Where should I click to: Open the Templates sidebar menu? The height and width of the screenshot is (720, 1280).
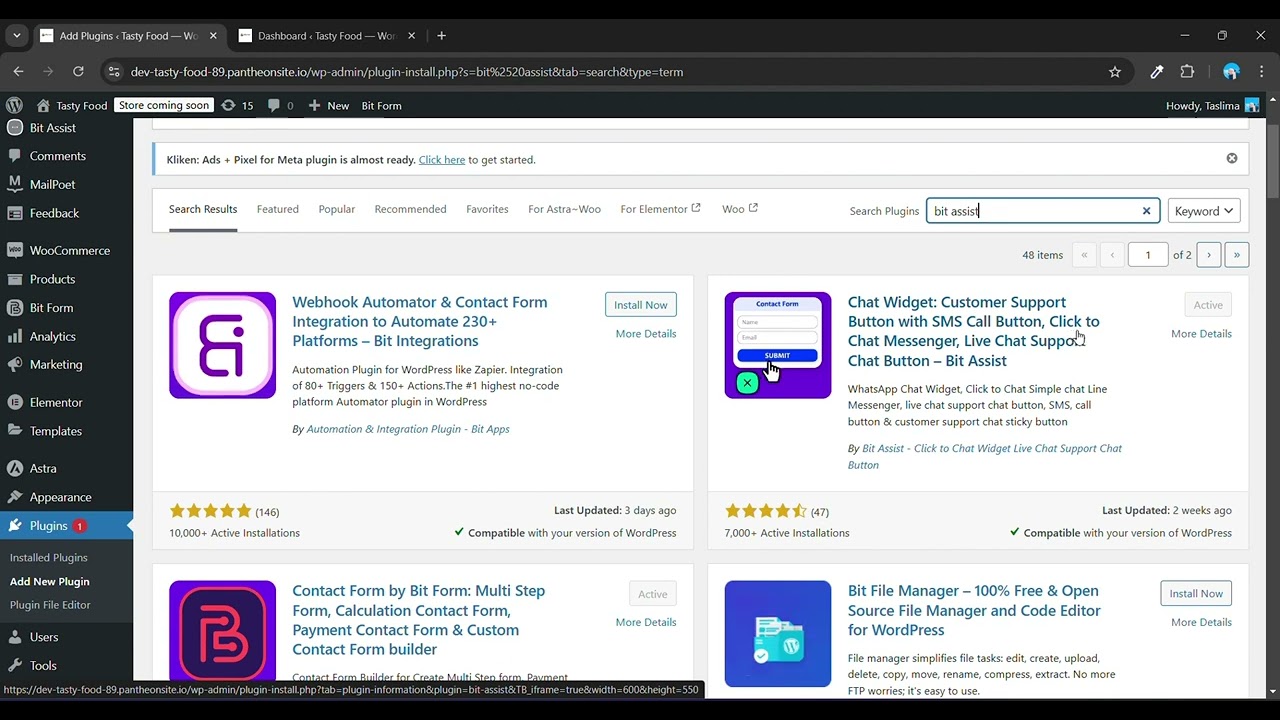(x=66, y=431)
